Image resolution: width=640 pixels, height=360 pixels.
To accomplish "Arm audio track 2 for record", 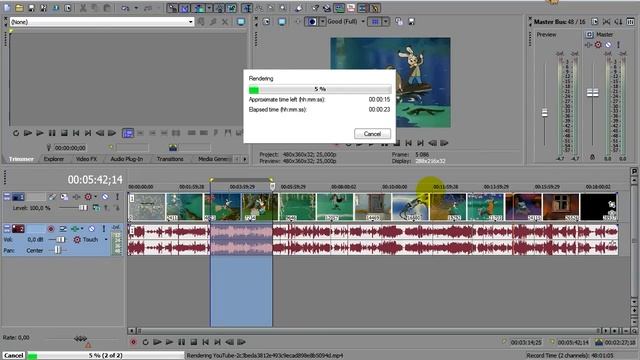I will [x=51, y=229].
